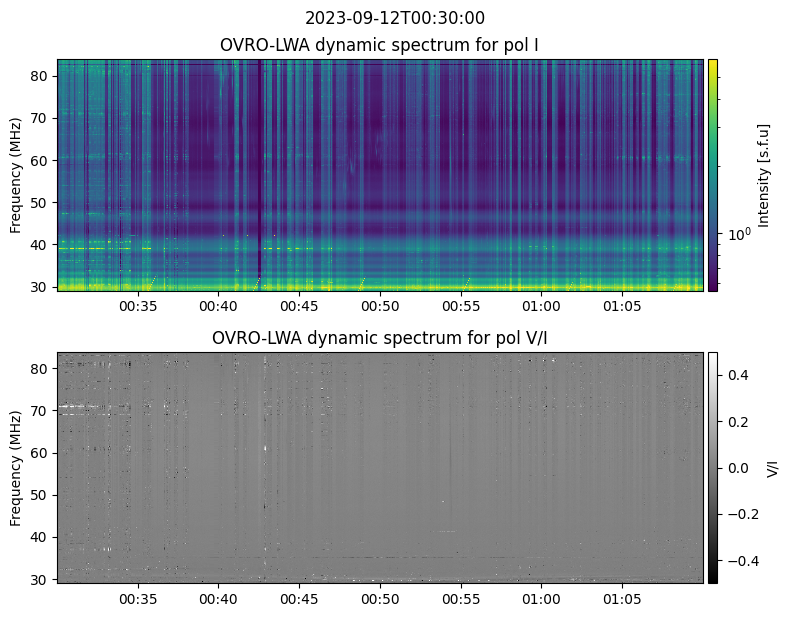The width and height of the screenshot is (790, 617).
Task: Select the pol V/I dynamic spectrum title
Action: pos(379,338)
